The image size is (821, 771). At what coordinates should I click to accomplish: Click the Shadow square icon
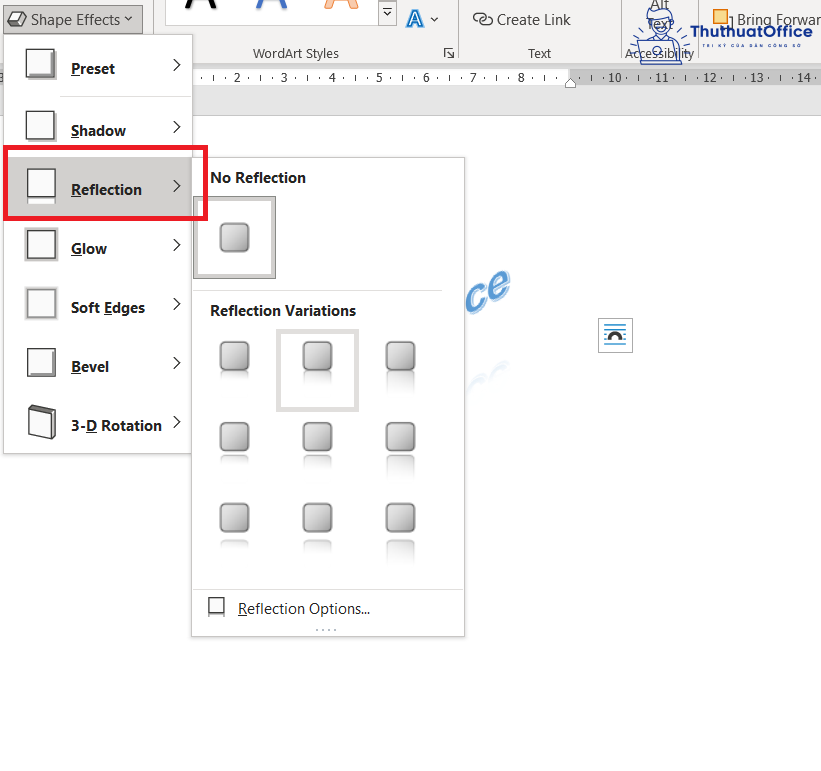pyautogui.click(x=41, y=126)
